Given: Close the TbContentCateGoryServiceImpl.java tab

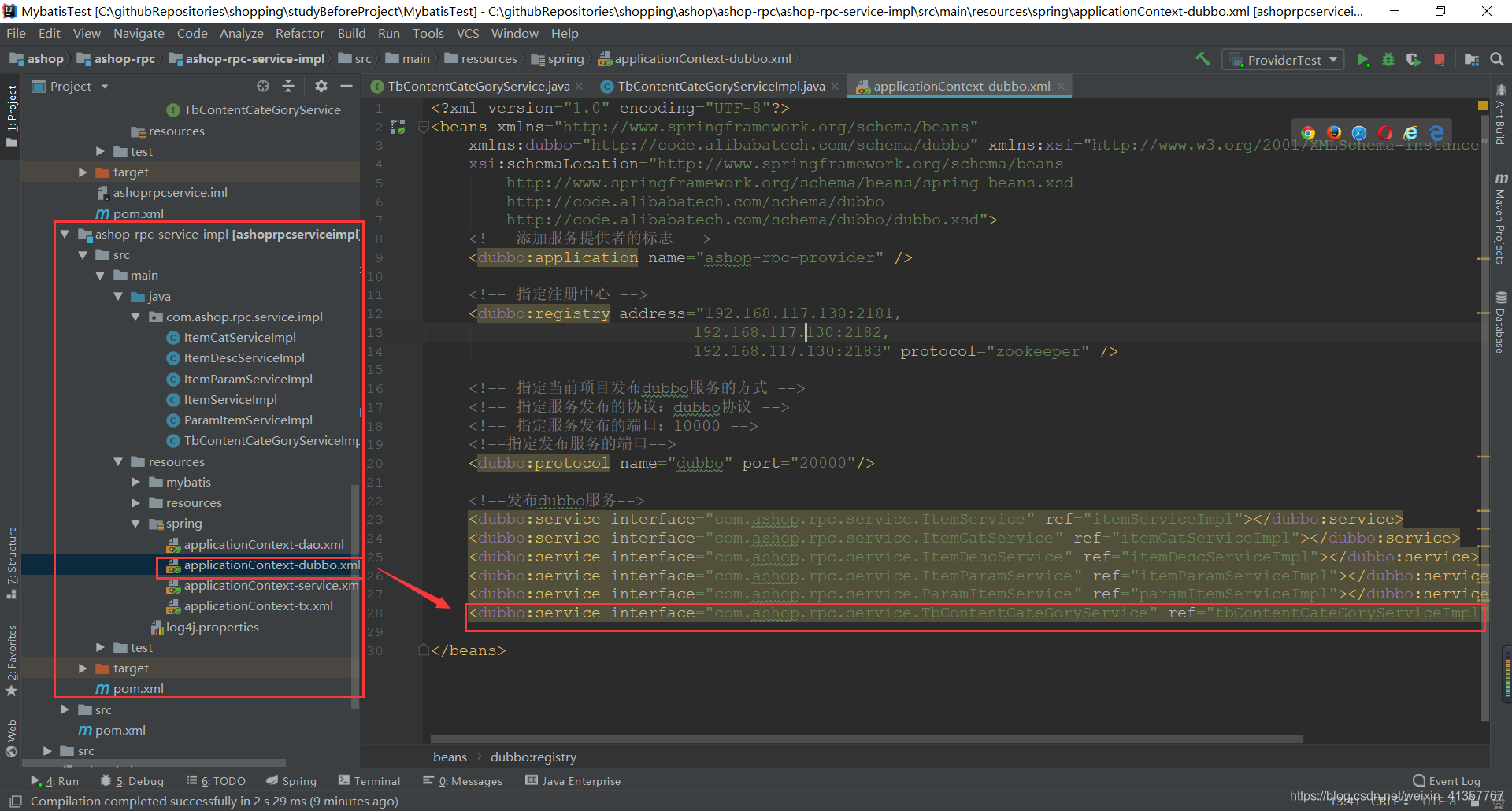Looking at the screenshot, I should click(836, 87).
